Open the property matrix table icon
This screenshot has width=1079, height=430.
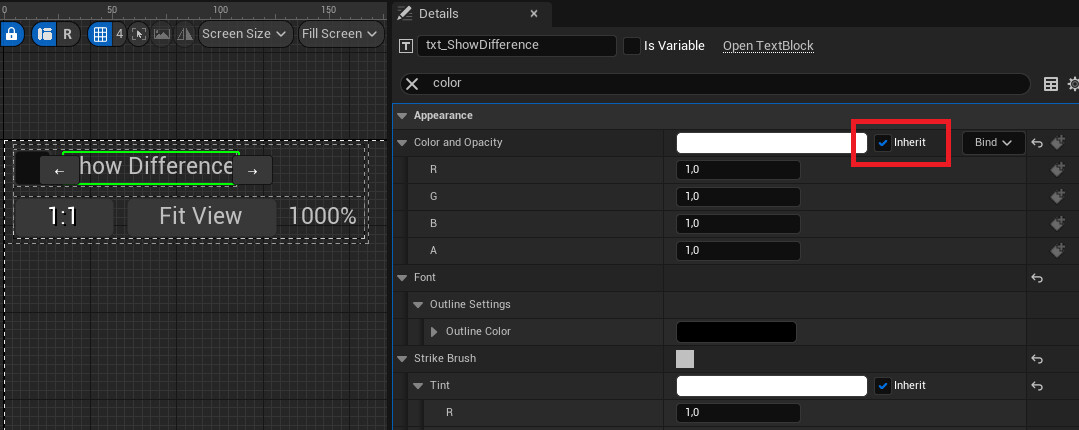pyautogui.click(x=1051, y=84)
